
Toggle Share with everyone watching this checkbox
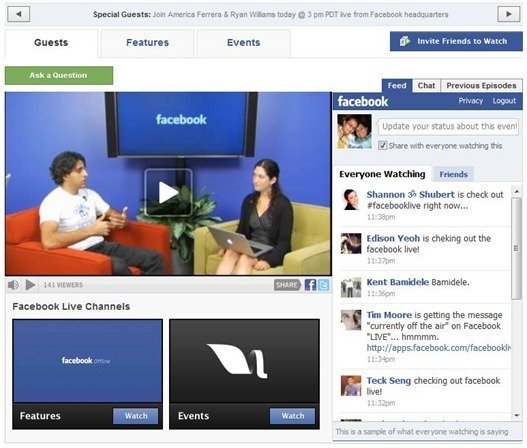[x=382, y=145]
